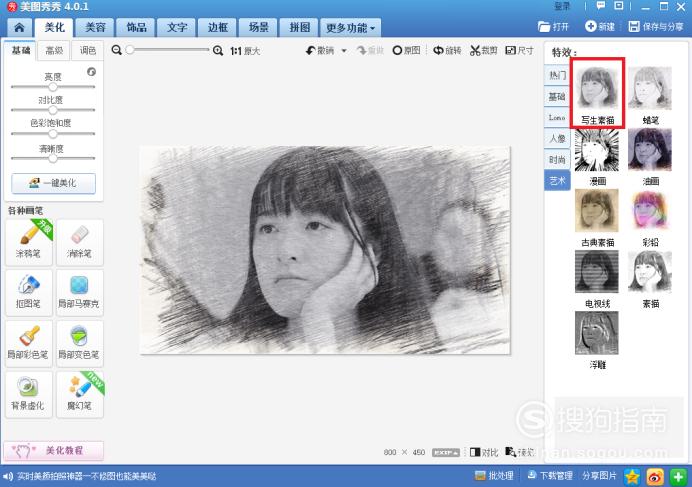Image resolution: width=692 pixels, height=487 pixels.
Task: Click the 对比 compare icon
Action: [x=475, y=452]
